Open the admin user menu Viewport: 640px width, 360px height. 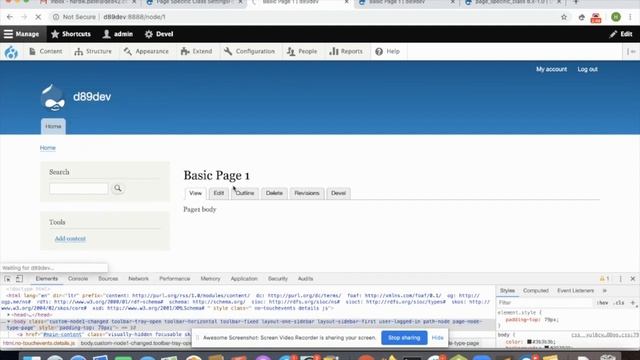(x=118, y=34)
